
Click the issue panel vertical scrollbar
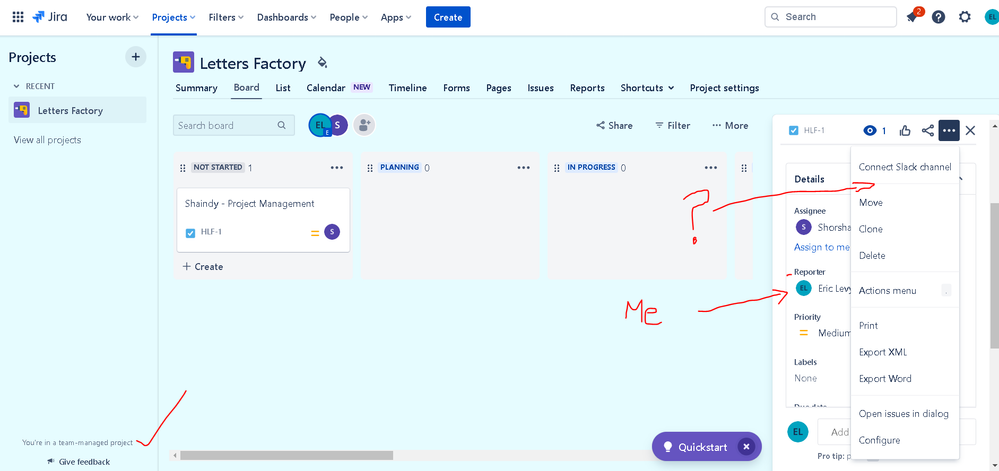[995, 276]
